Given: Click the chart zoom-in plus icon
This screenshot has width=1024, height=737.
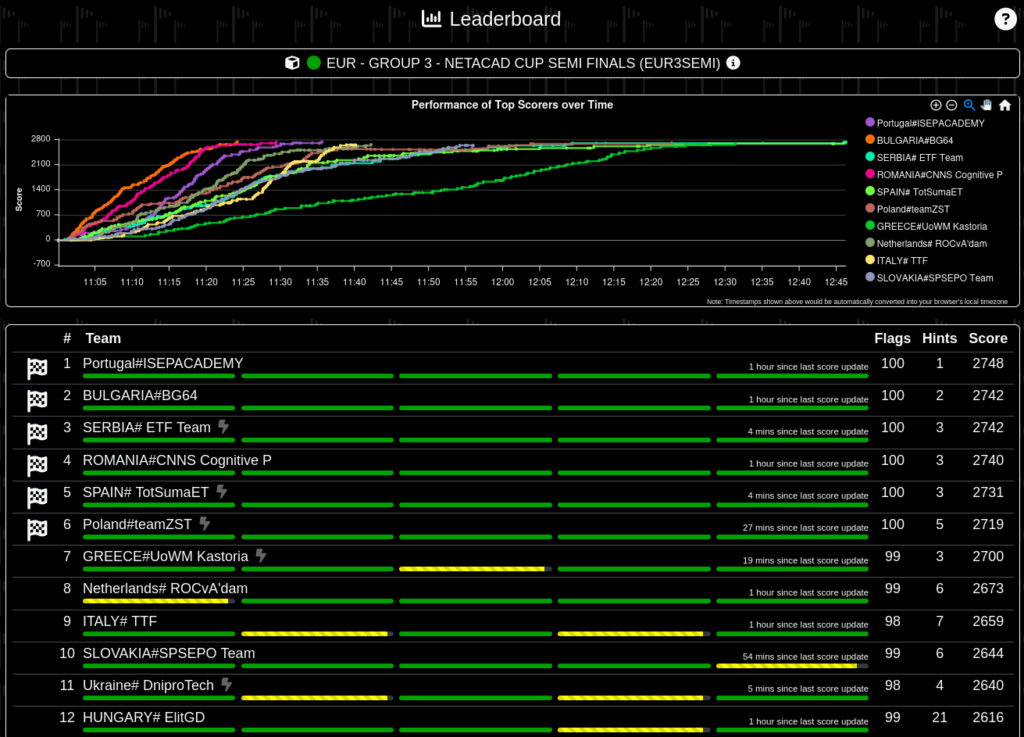Looking at the screenshot, I should coord(935,105).
